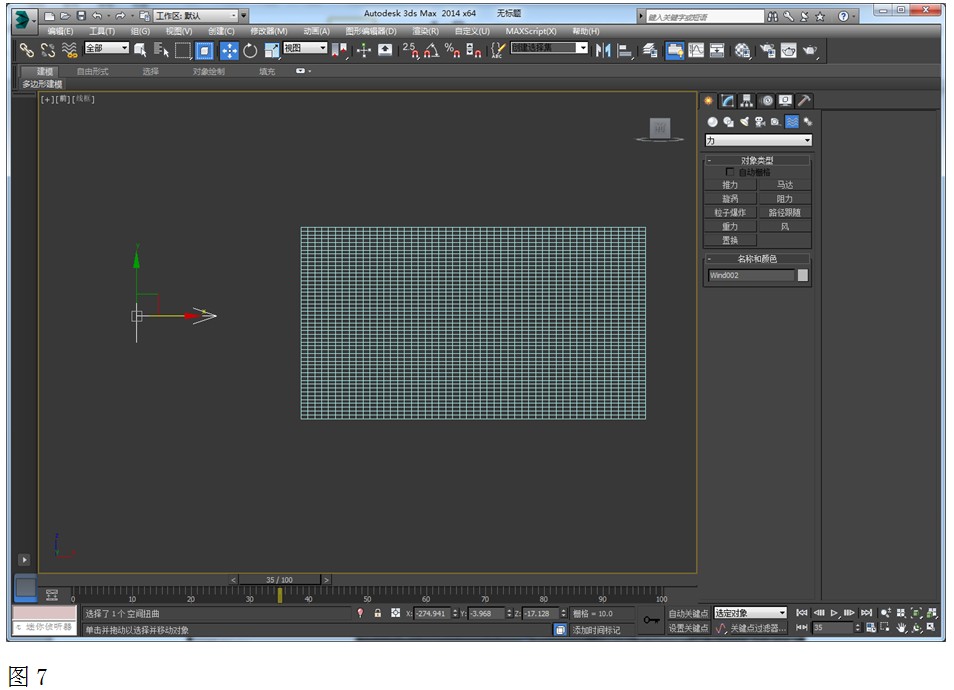Click the Render Production teapot icon
This screenshot has height=690, width=954.
point(810,51)
